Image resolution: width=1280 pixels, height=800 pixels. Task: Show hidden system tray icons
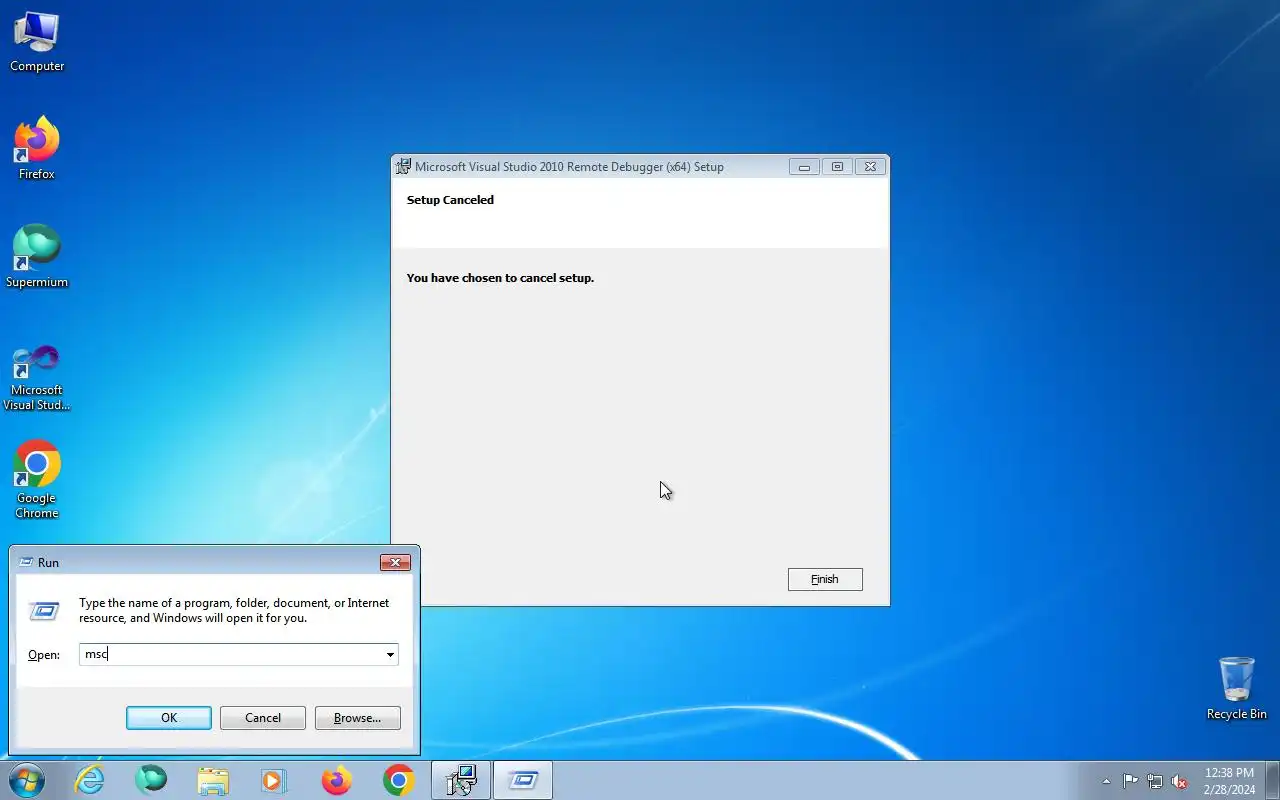coord(1106,781)
